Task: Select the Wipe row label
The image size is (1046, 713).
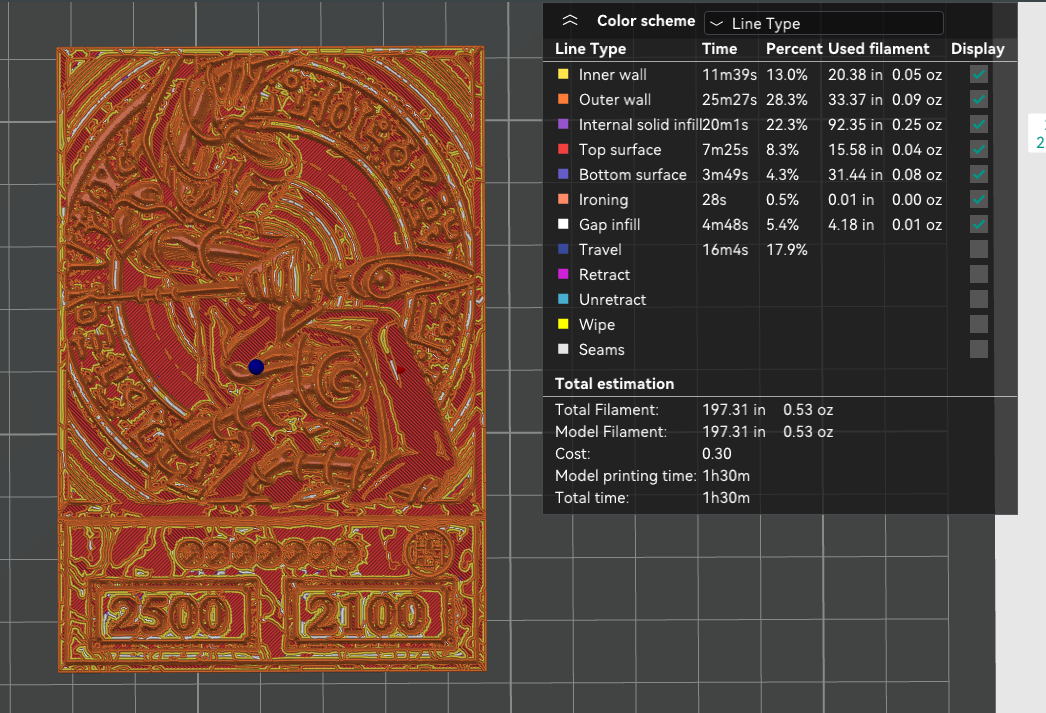Action: [596, 325]
